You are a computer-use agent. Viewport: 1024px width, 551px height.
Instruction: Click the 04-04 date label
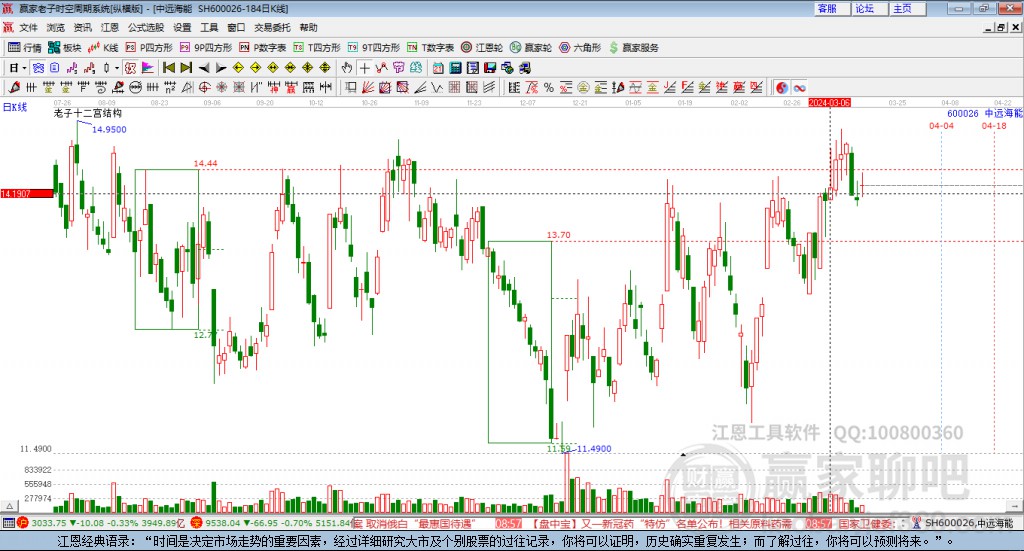941,126
